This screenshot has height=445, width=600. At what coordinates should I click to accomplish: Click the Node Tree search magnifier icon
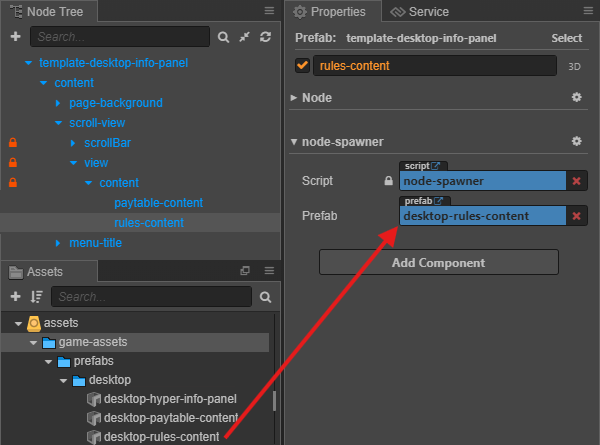pyautogui.click(x=223, y=37)
